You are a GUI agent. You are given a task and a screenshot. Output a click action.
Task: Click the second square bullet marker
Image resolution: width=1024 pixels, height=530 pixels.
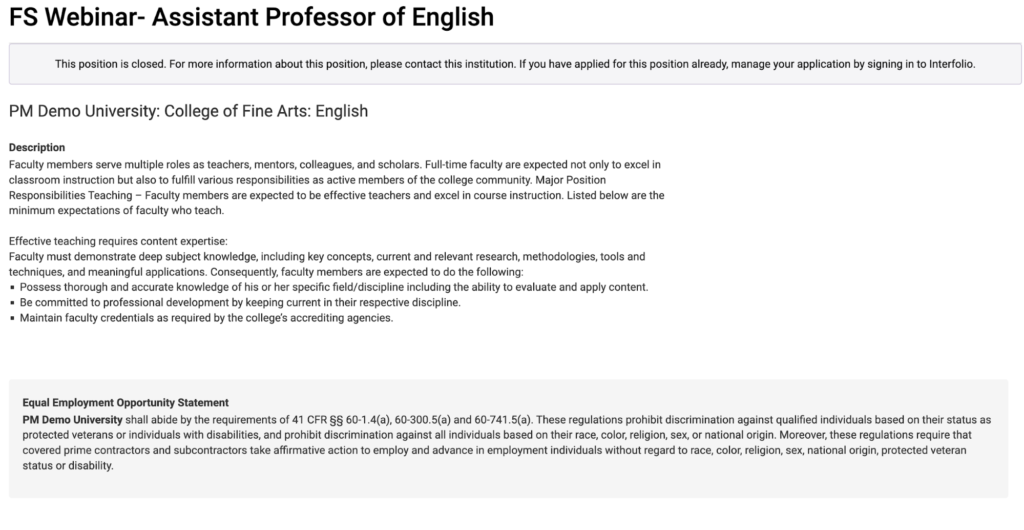point(12,303)
